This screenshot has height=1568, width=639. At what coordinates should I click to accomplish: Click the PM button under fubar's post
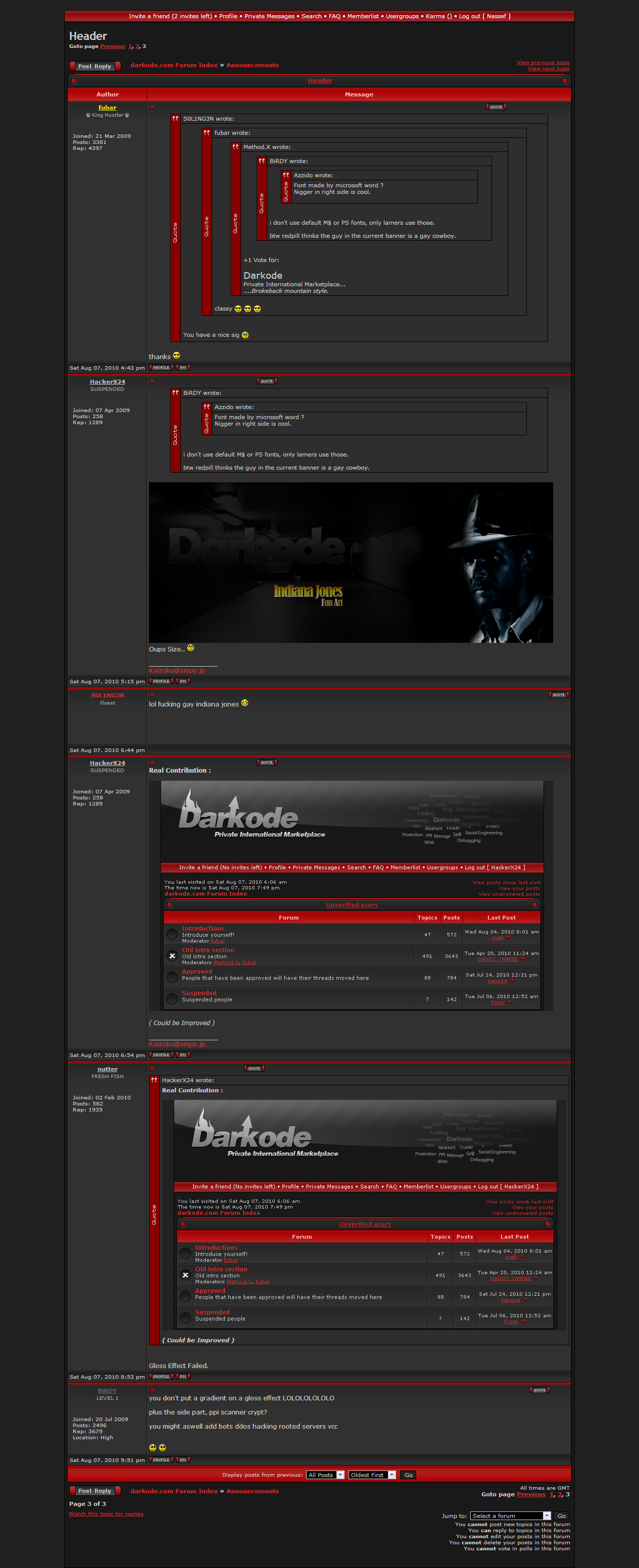[183, 368]
